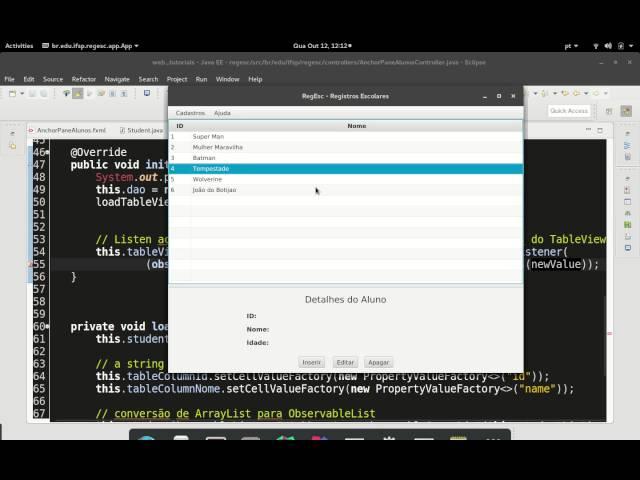
Task: Open GNOME Activities overview
Action: 19,45
